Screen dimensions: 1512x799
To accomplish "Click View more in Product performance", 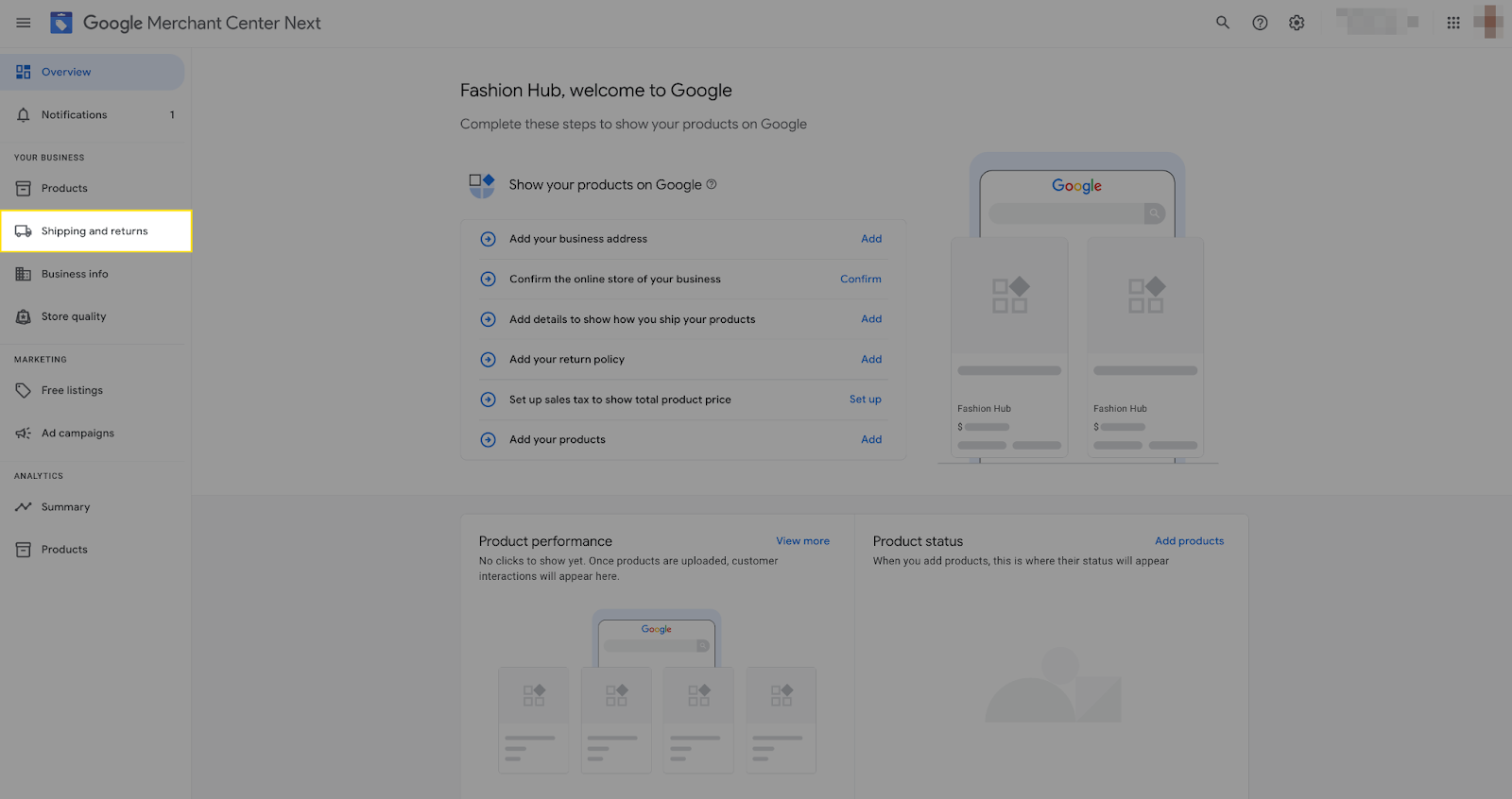I will [x=802, y=541].
